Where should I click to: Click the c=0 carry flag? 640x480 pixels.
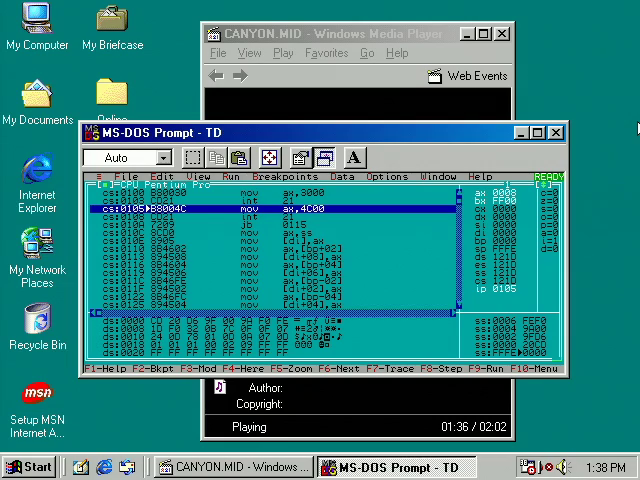click(x=549, y=192)
